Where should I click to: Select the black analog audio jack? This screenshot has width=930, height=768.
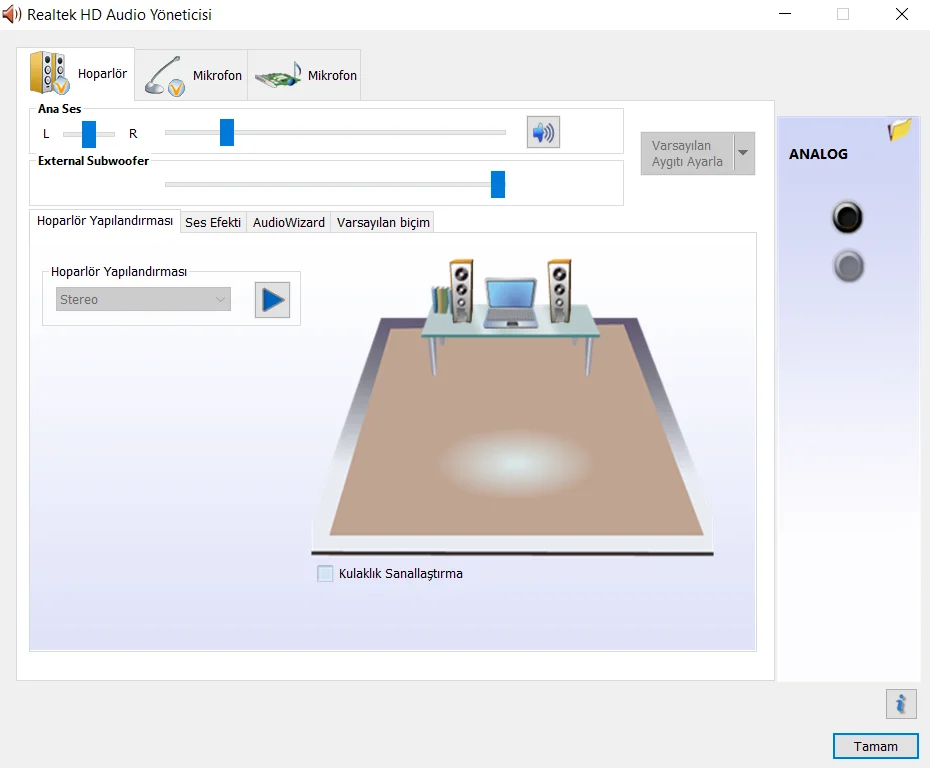[847, 217]
